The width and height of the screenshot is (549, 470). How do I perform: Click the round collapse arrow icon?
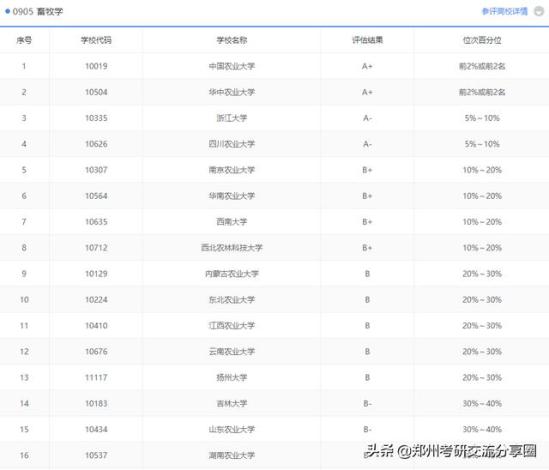tap(539, 12)
